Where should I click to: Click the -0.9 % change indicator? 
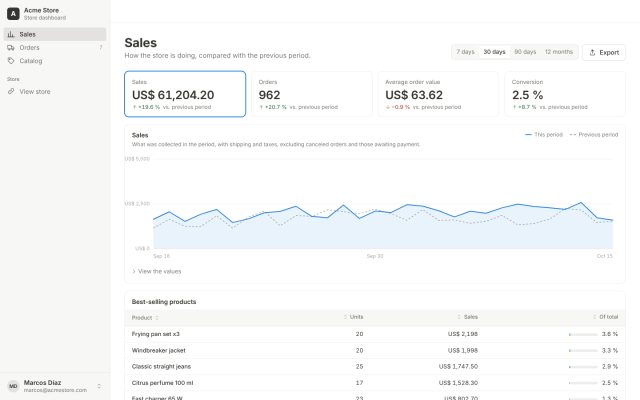coord(398,107)
